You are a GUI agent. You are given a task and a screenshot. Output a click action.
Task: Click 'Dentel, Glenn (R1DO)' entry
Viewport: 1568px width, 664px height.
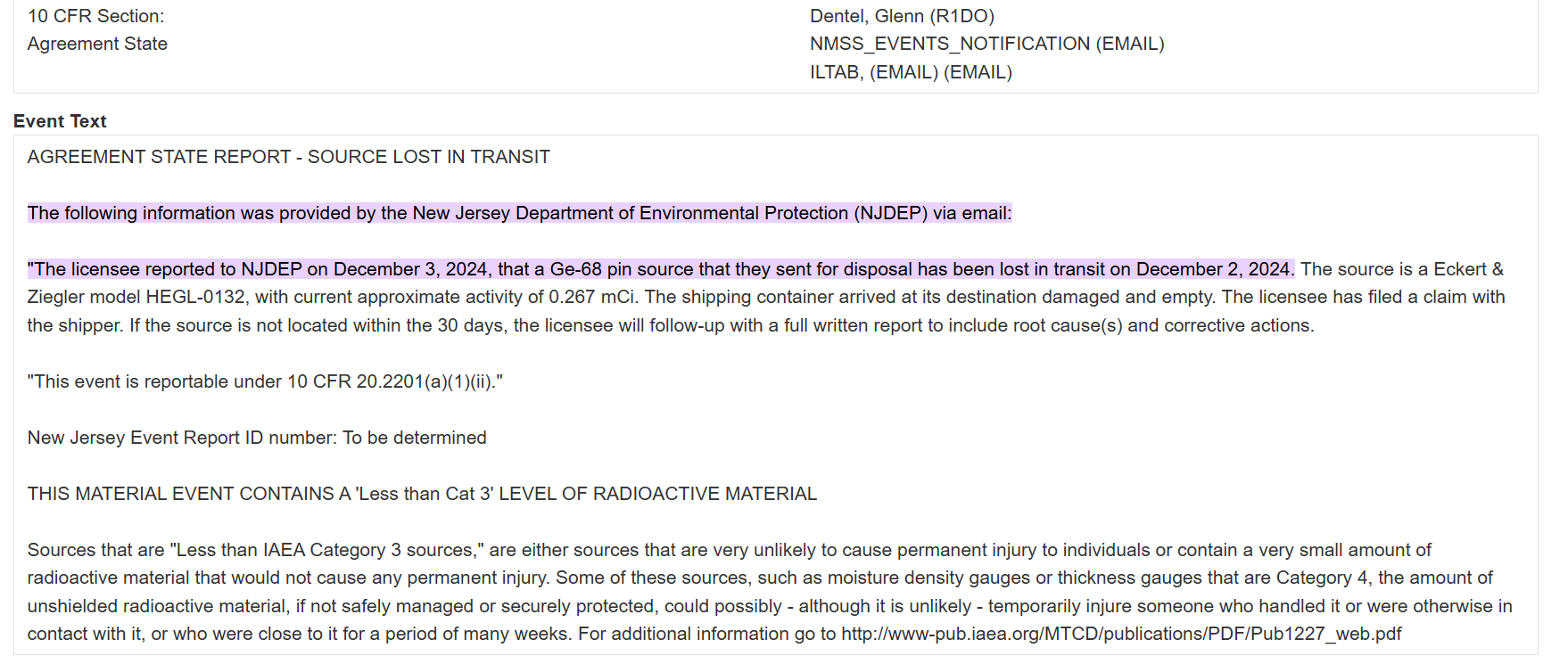902,16
